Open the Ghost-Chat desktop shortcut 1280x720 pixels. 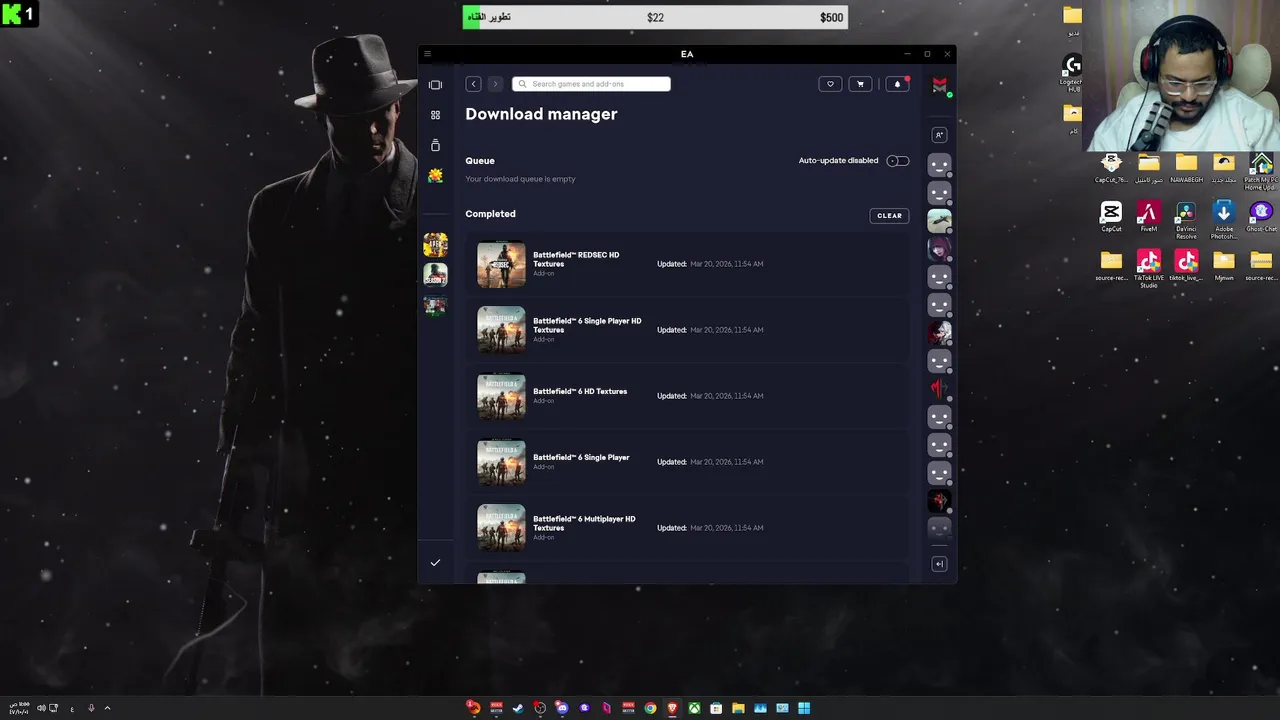[x=1261, y=216]
